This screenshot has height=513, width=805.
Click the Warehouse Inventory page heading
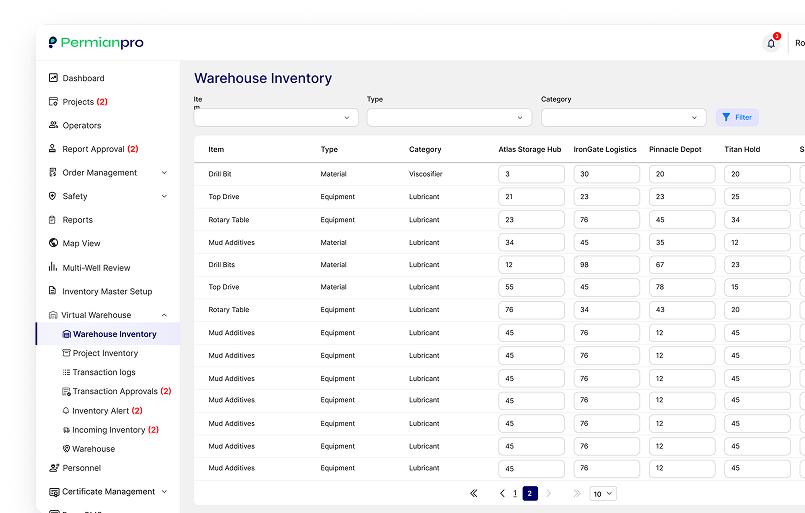click(263, 78)
